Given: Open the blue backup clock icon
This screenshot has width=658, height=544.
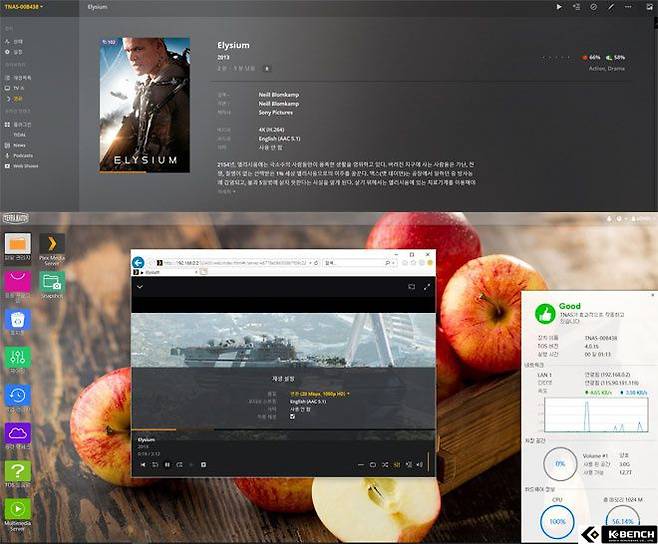Looking at the screenshot, I should pyautogui.click(x=17, y=395).
